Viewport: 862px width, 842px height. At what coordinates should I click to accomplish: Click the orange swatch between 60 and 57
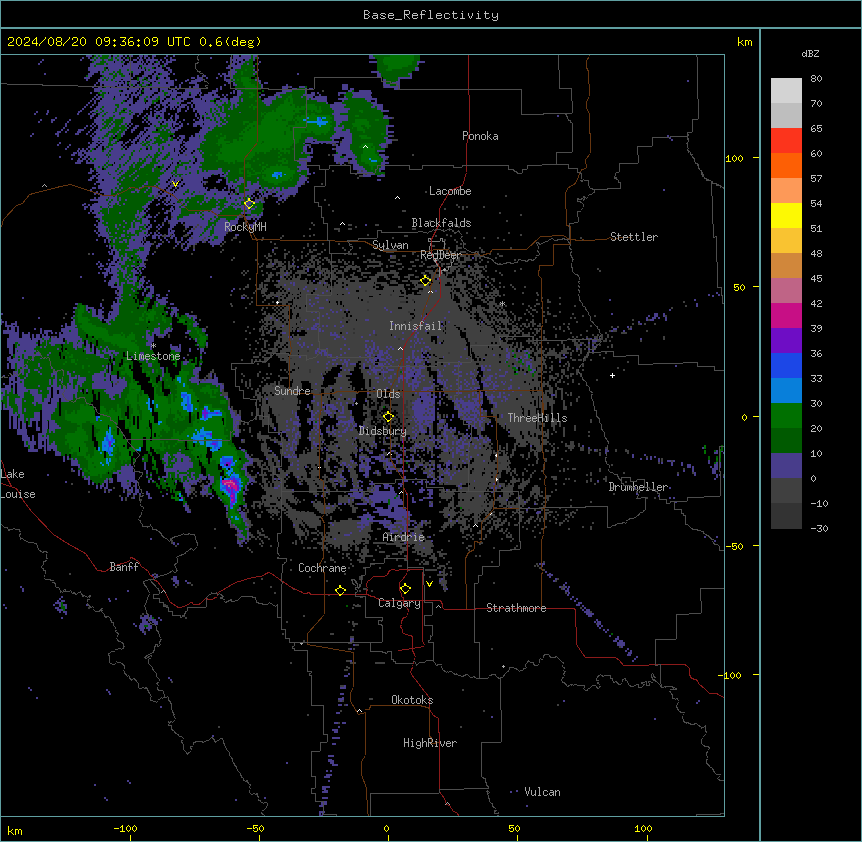(x=786, y=165)
